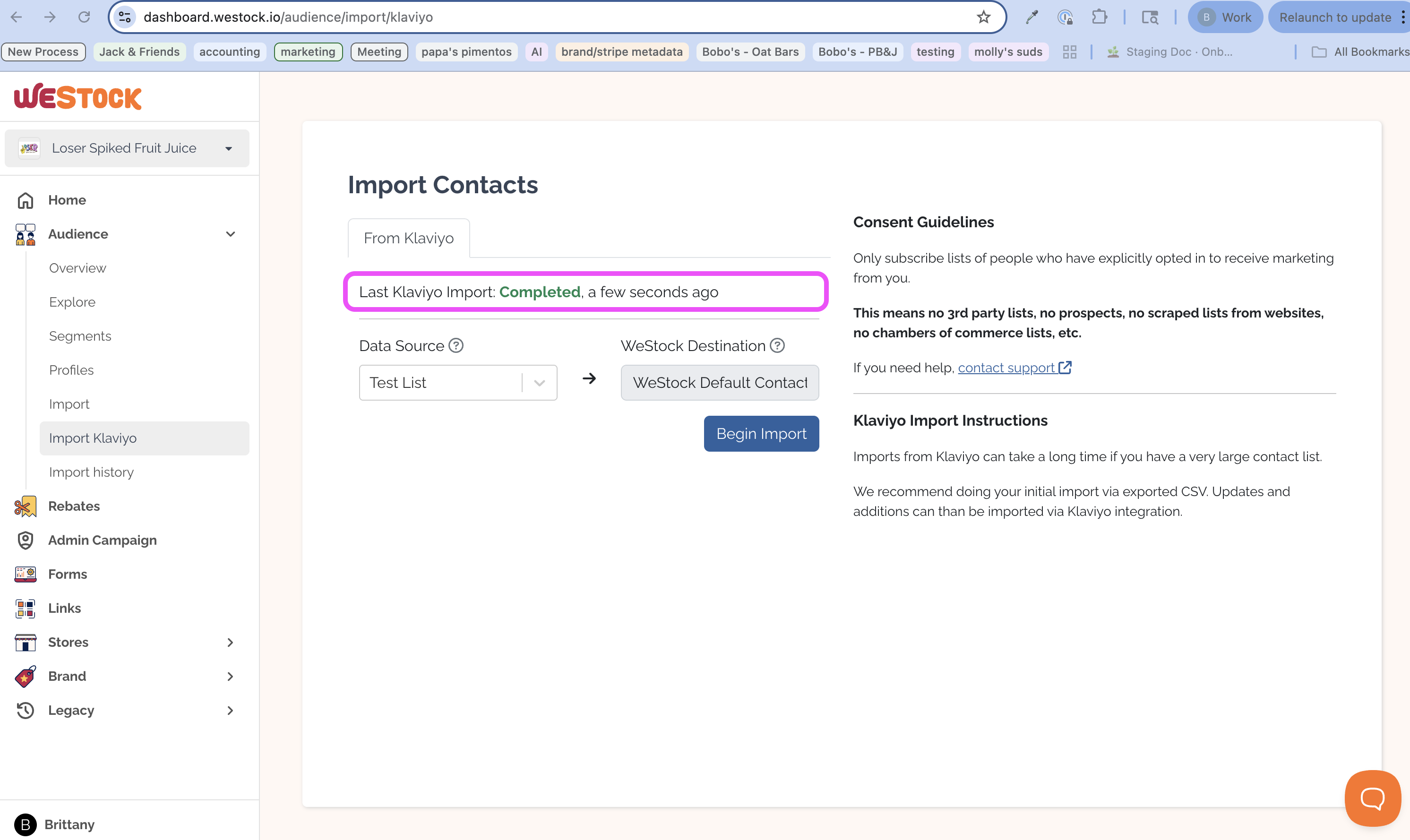Open the chat support bubble
1410x840 pixels.
point(1373,799)
